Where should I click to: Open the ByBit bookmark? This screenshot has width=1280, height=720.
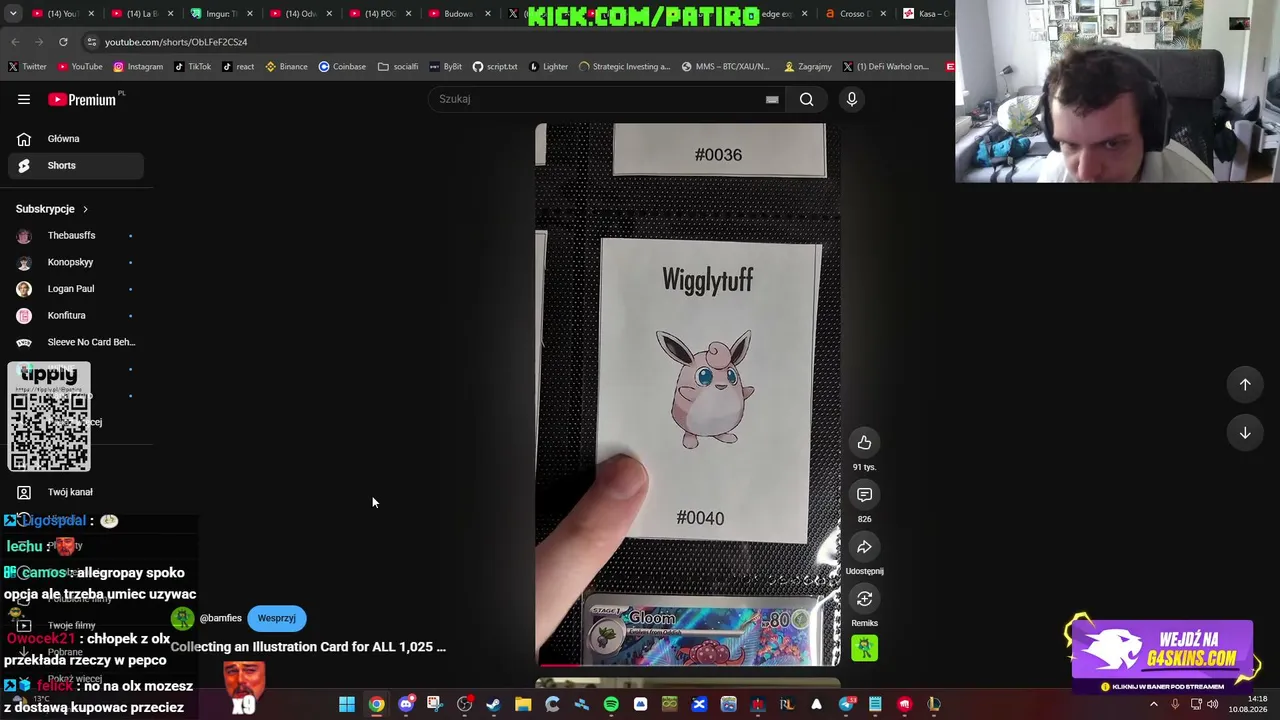tap(446, 67)
